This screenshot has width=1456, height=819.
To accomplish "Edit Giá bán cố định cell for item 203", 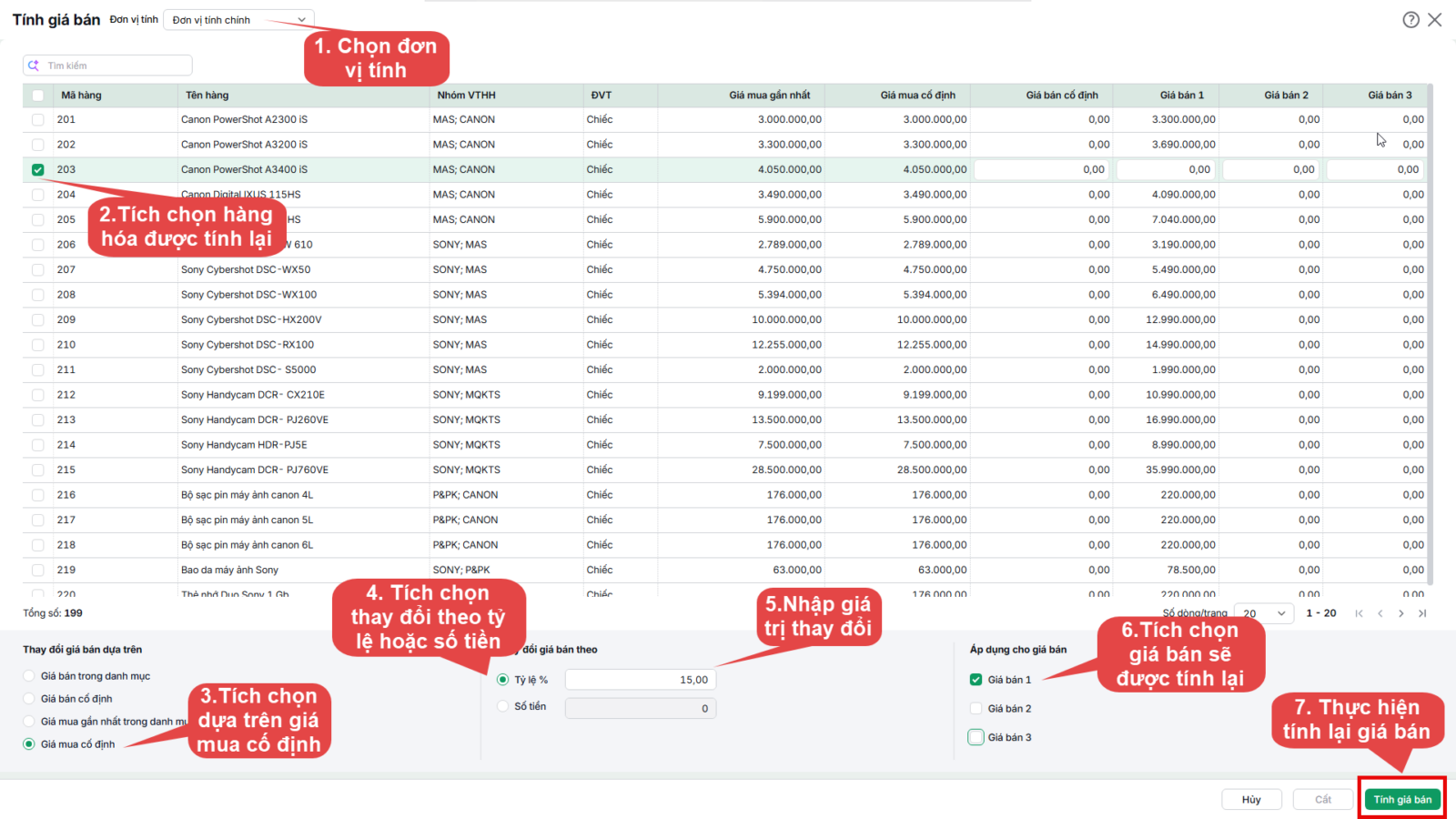I will (x=1043, y=169).
